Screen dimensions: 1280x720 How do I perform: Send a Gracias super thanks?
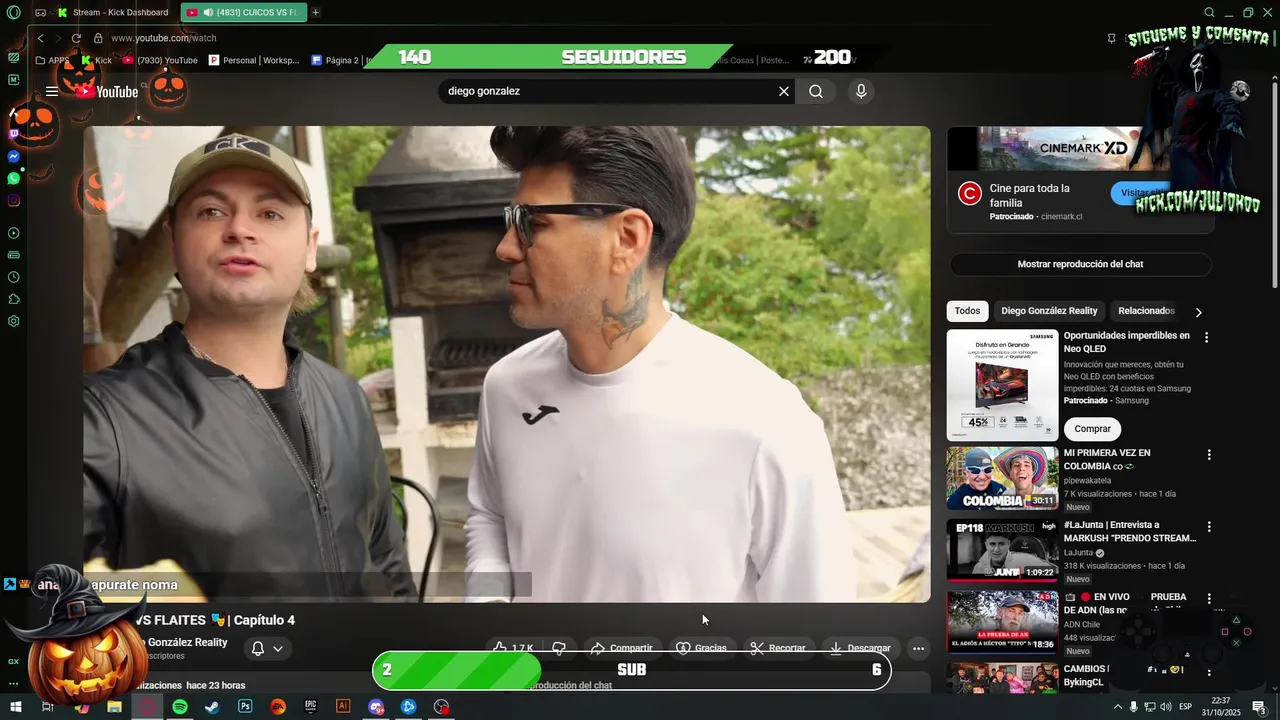point(701,648)
